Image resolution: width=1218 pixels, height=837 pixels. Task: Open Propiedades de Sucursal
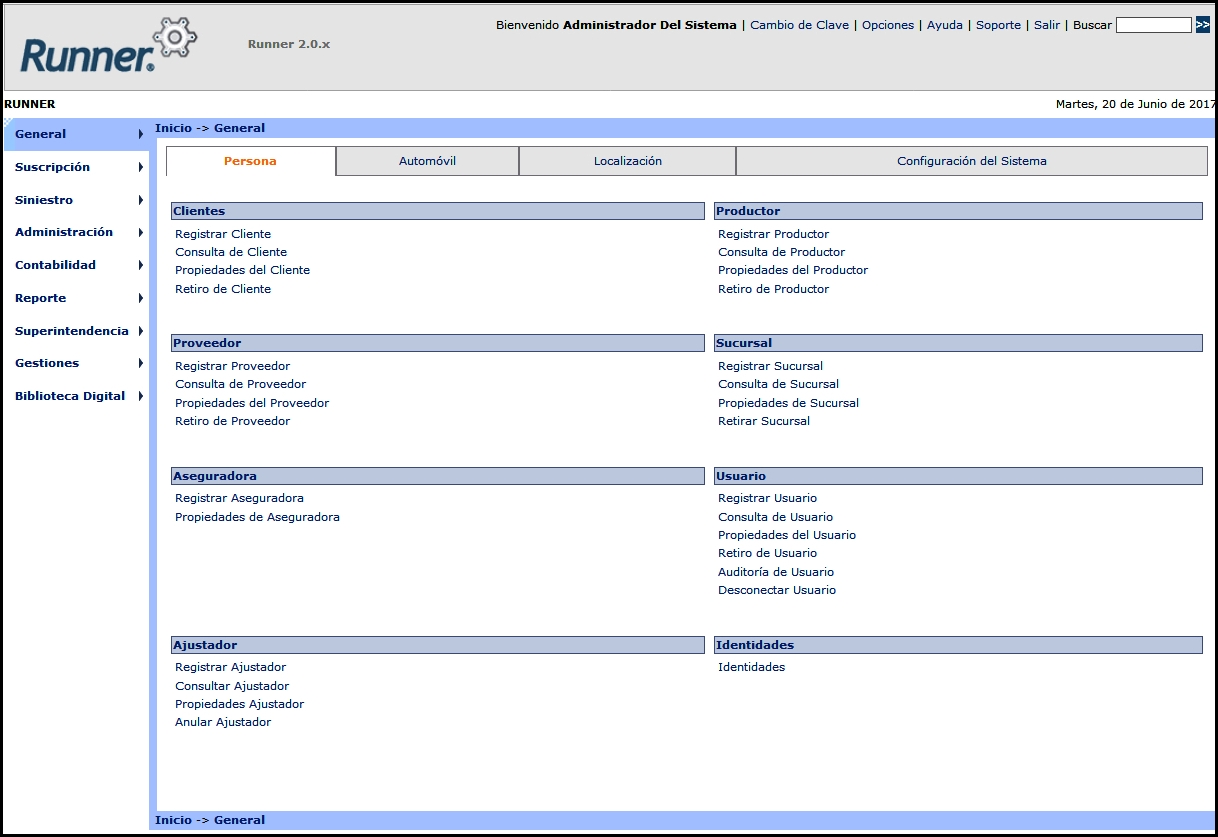788,403
